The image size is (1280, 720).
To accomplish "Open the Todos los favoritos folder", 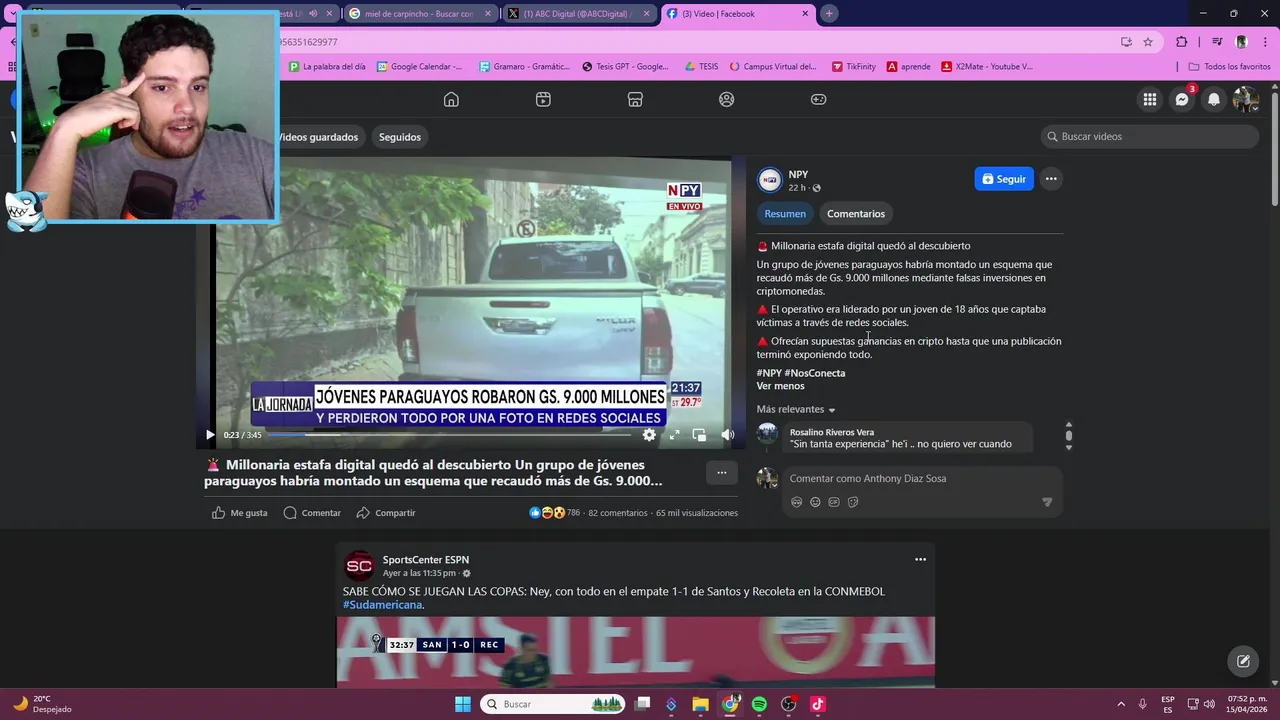I will [x=1229, y=67].
